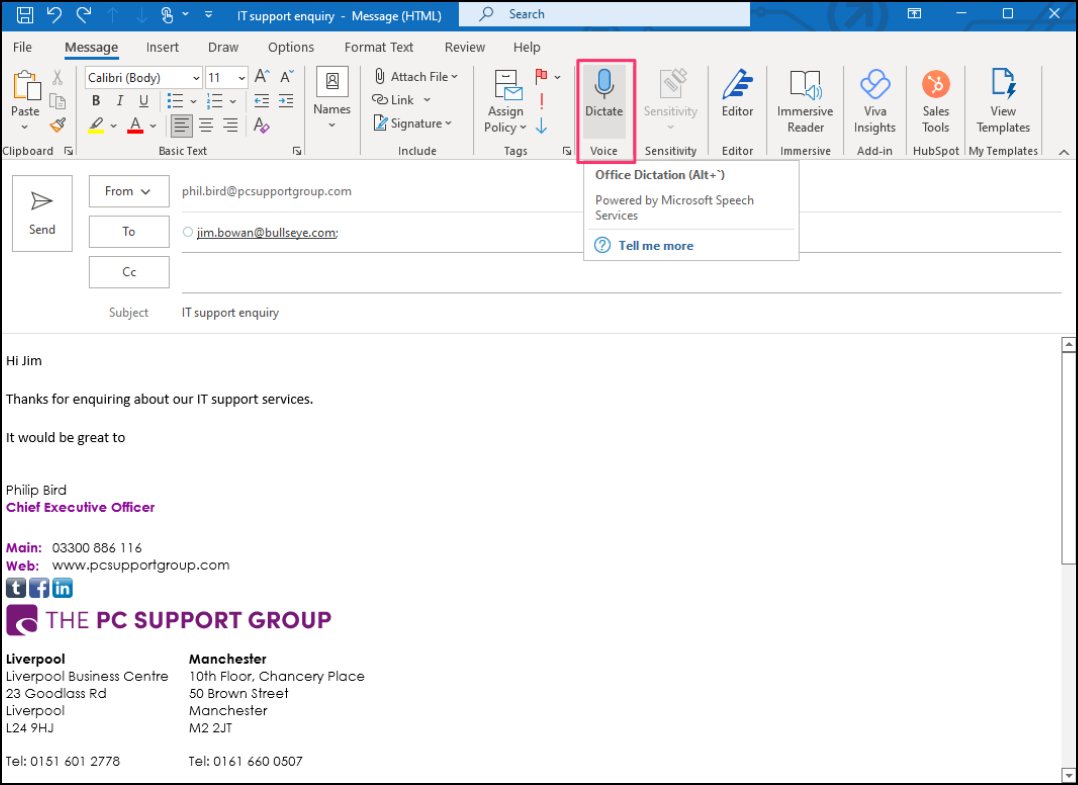This screenshot has height=785, width=1078.
Task: Open the From account dropdown
Action: click(129, 191)
